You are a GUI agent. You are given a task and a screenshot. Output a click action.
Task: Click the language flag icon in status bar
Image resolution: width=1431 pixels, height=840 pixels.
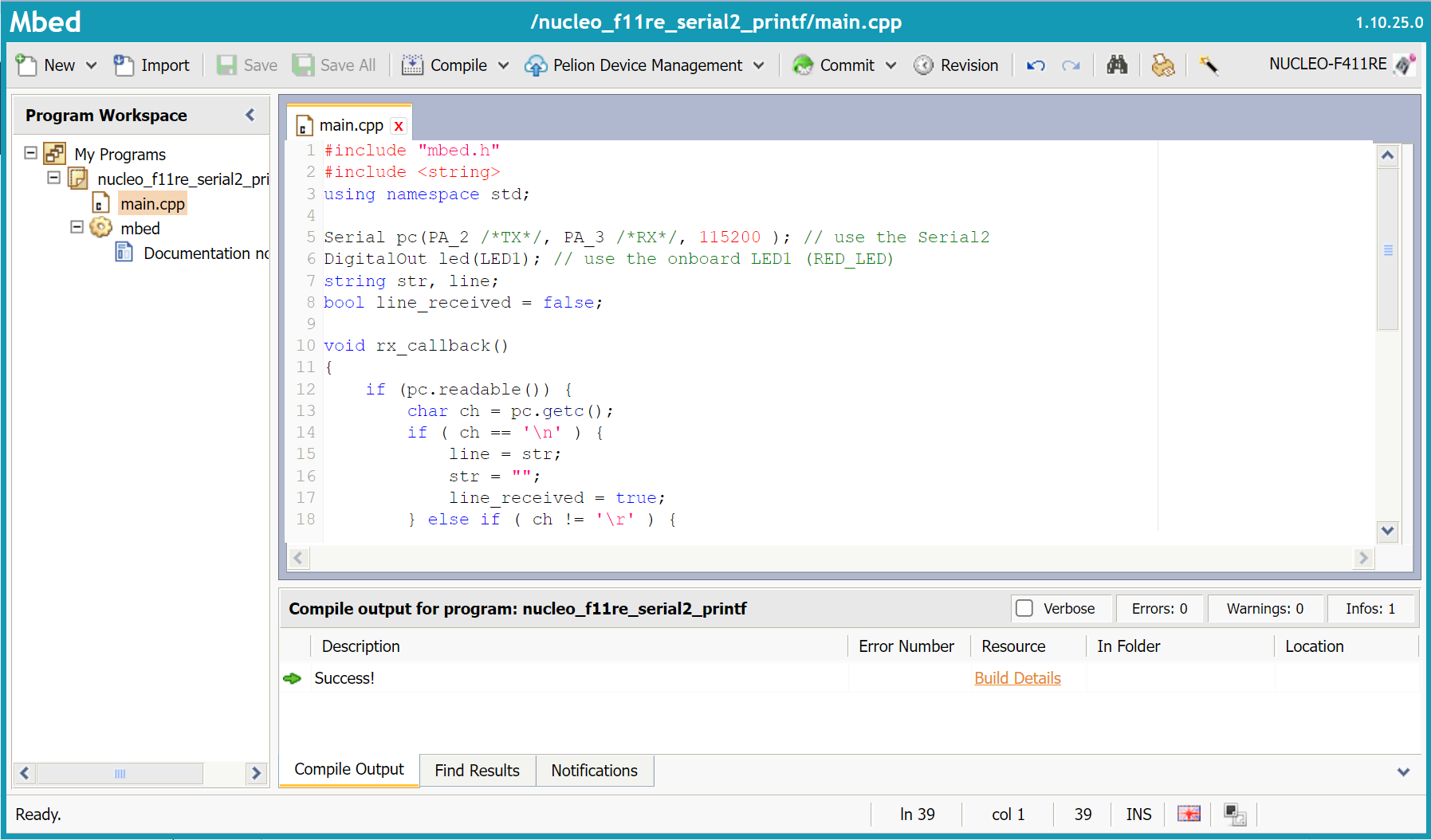pos(1189,814)
